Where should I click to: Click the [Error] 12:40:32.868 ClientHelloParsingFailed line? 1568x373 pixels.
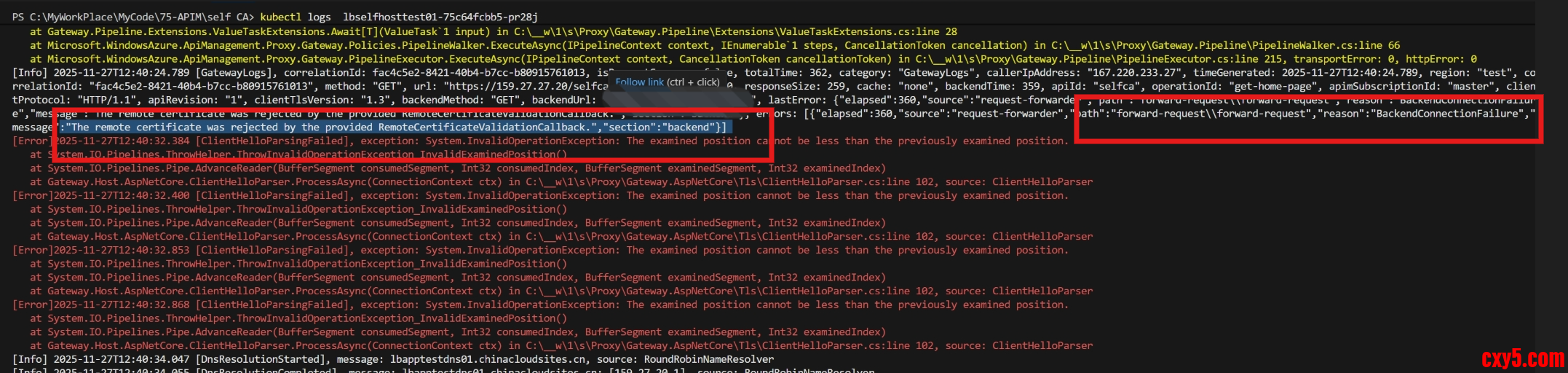click(x=540, y=305)
